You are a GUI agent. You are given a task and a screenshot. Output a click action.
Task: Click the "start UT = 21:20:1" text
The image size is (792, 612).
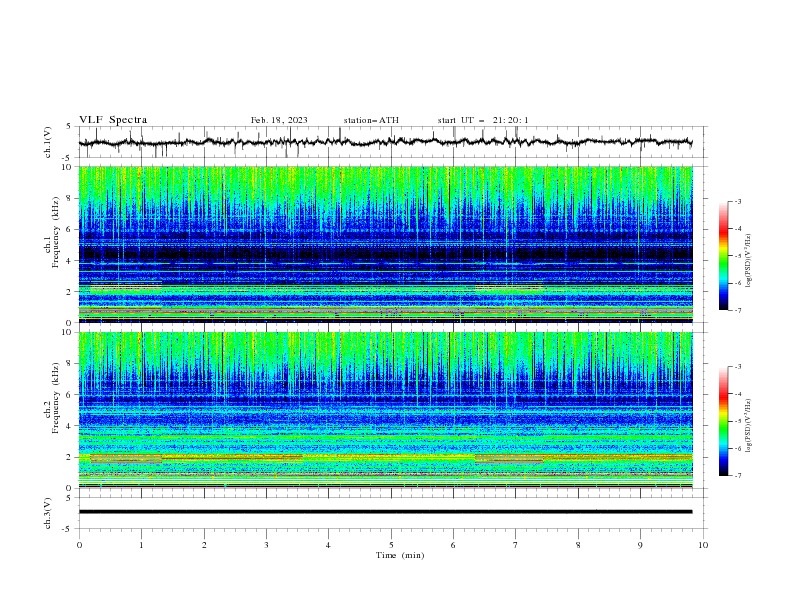(x=483, y=120)
